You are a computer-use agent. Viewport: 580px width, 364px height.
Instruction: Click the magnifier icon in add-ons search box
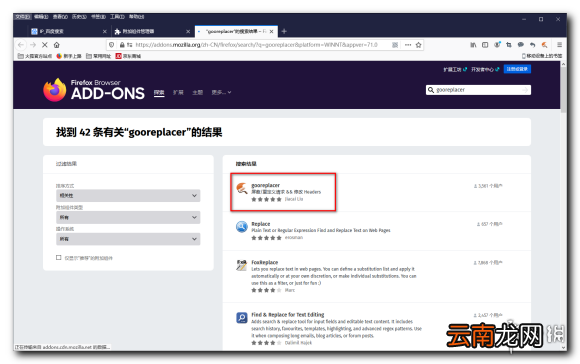(x=431, y=90)
